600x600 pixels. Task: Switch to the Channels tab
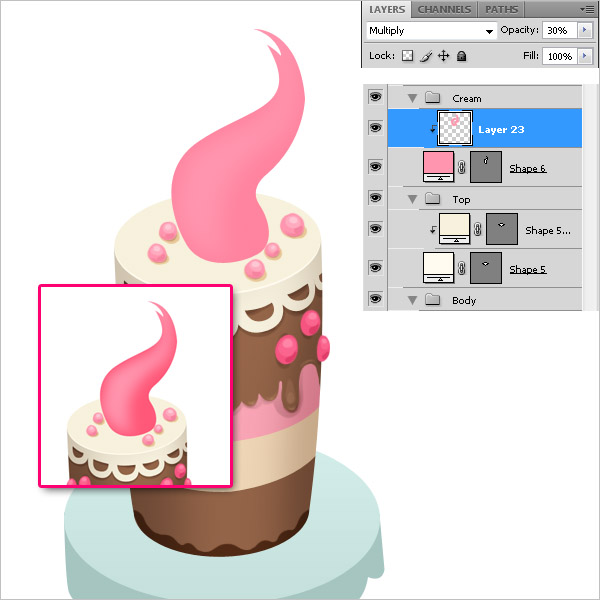click(444, 10)
